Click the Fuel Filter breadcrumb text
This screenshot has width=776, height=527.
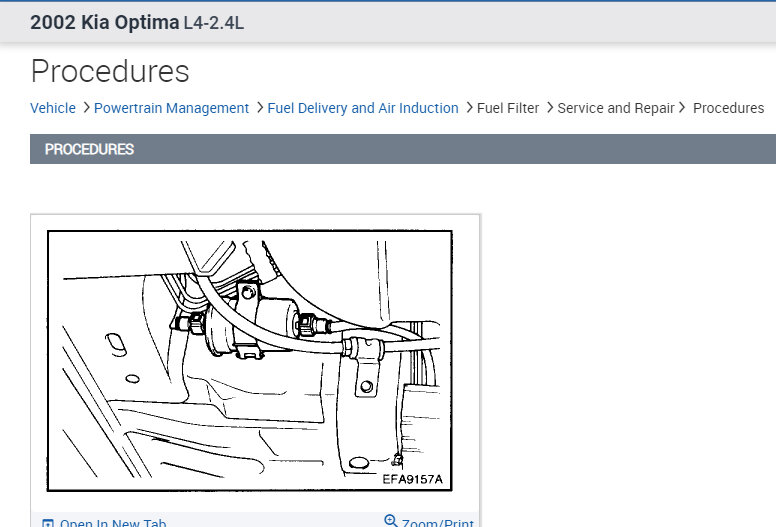[508, 108]
